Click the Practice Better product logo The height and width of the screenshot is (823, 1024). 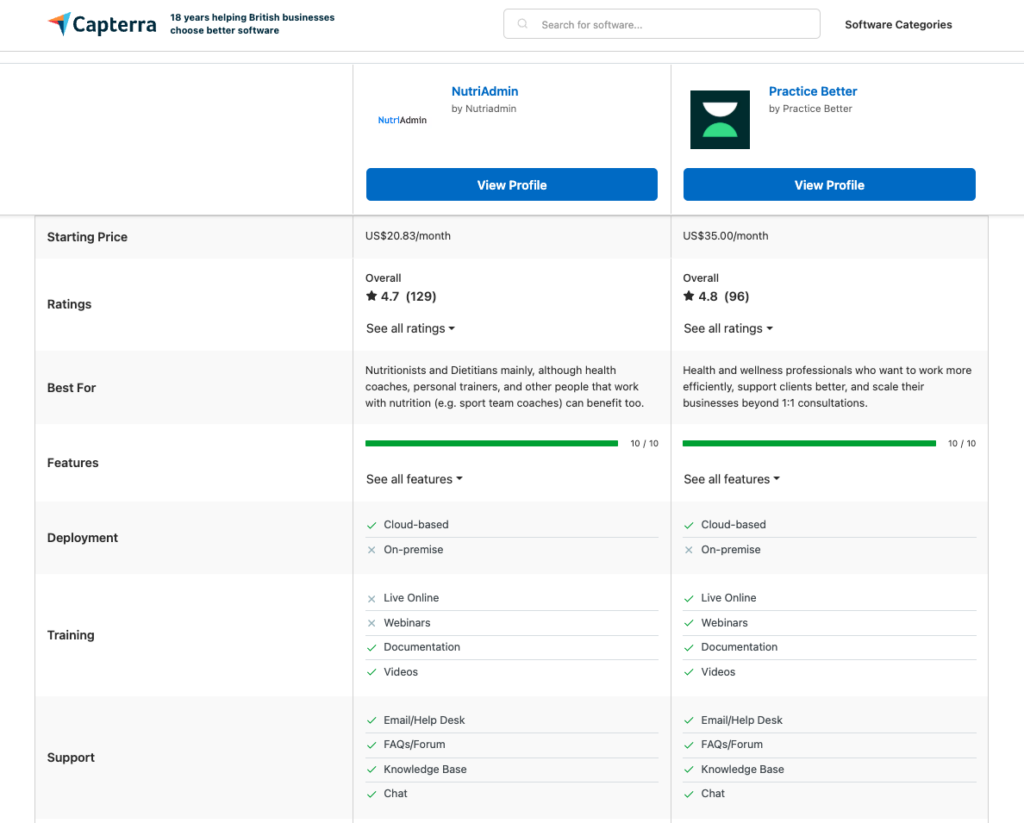[720, 120]
